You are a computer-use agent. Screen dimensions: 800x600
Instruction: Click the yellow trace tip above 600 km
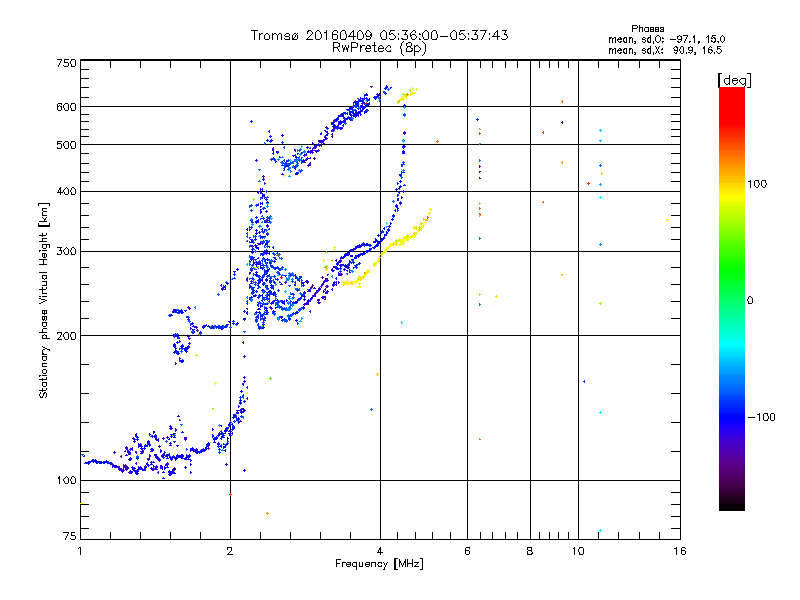407,95
